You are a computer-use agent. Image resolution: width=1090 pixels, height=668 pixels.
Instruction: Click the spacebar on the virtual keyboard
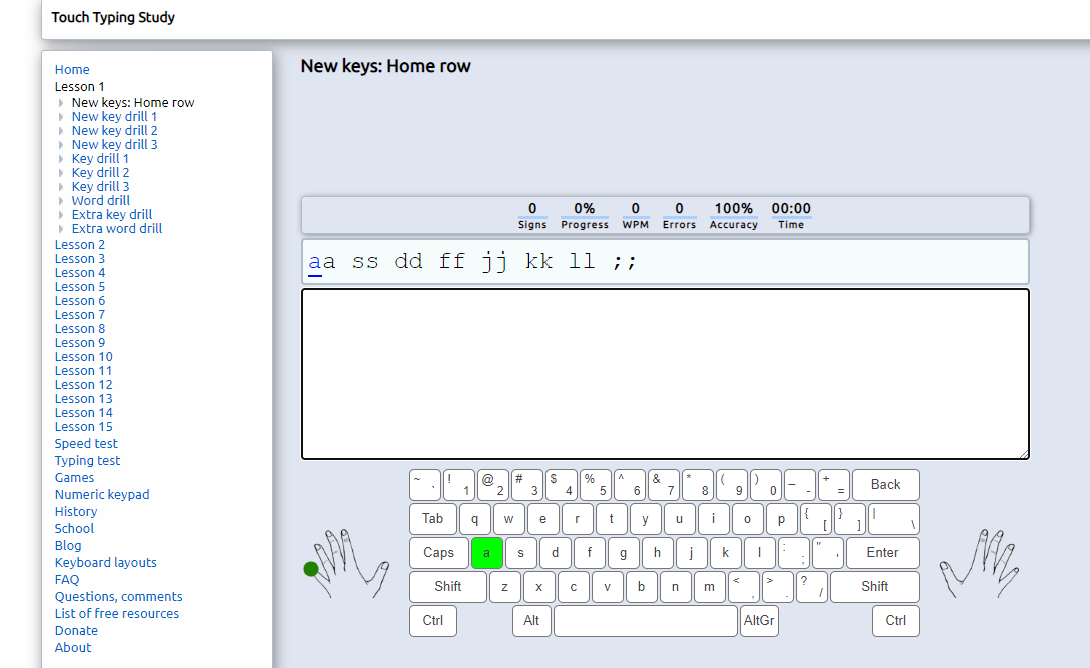645,620
